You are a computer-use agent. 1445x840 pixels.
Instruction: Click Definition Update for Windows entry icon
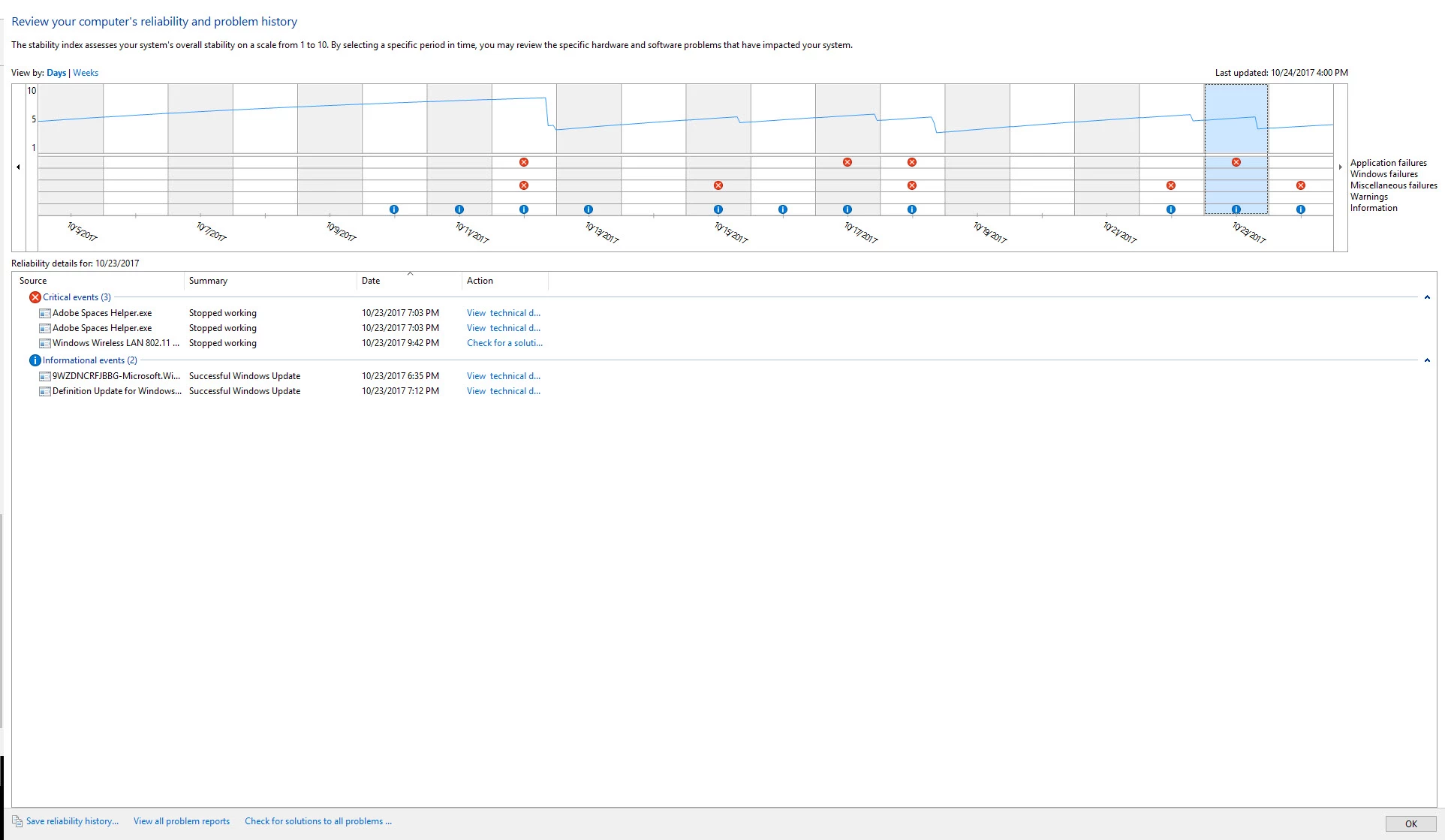[x=45, y=391]
